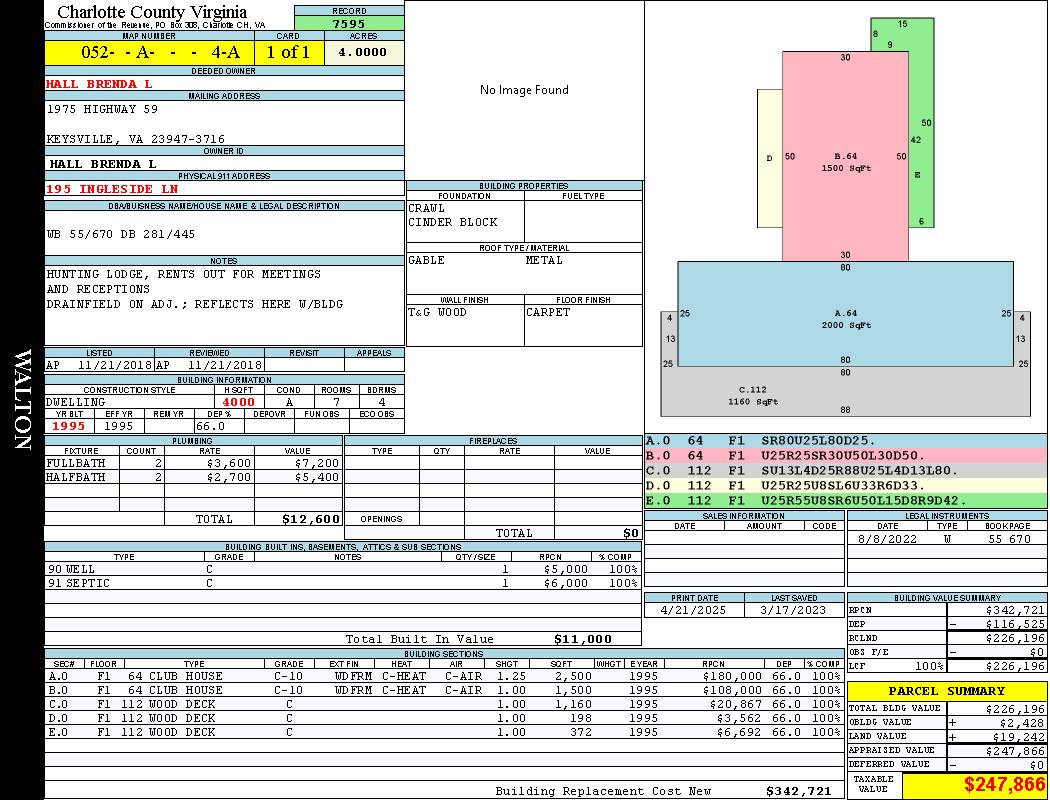Viewport: 1050px width, 800px height.
Task: Click the record number 7595
Action: pos(349,23)
